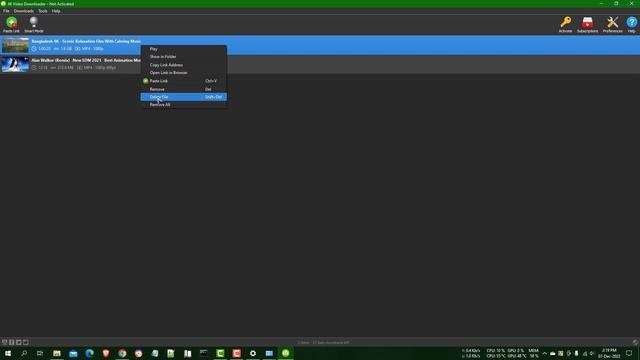Open Settings gear icon on taskbar
640x360 pixels.
coord(253,353)
